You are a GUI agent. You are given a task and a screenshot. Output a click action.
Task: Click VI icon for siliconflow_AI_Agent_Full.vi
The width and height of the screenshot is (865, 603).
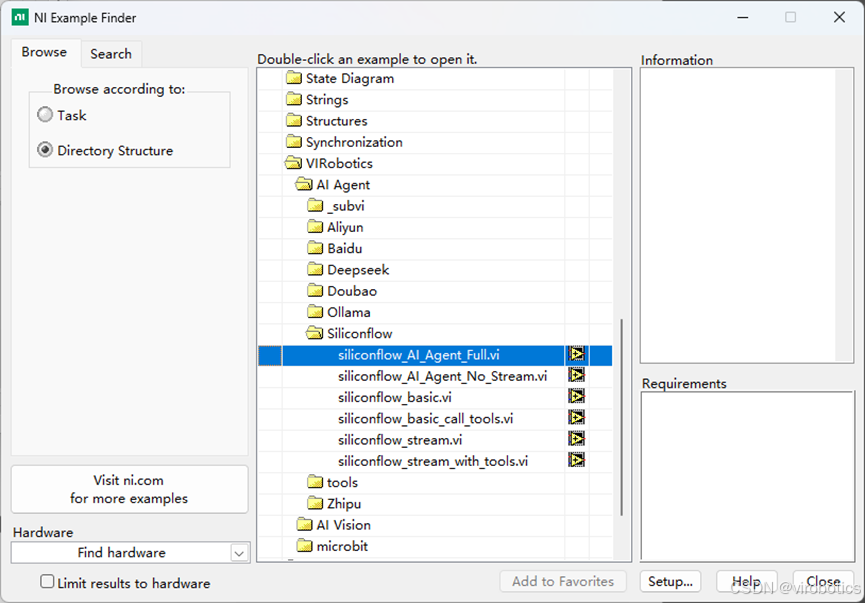point(576,354)
